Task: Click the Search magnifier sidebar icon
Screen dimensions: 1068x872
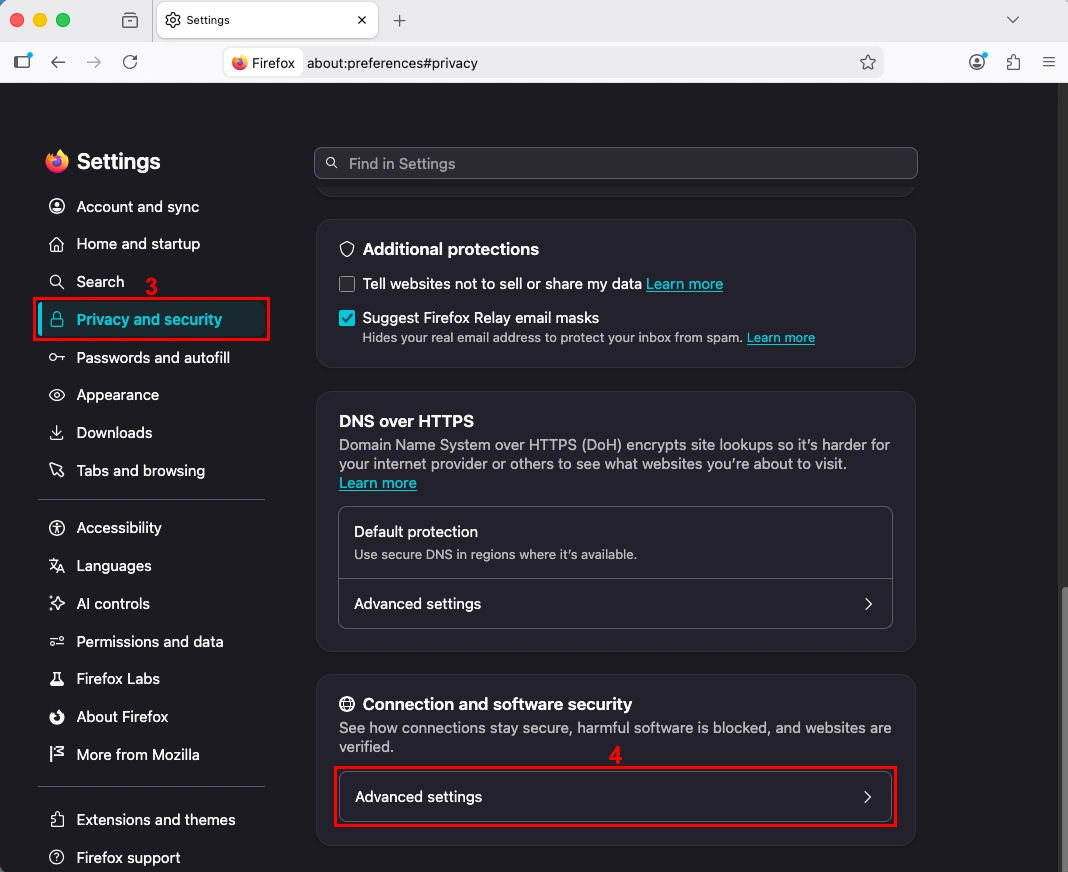Action: [57, 282]
